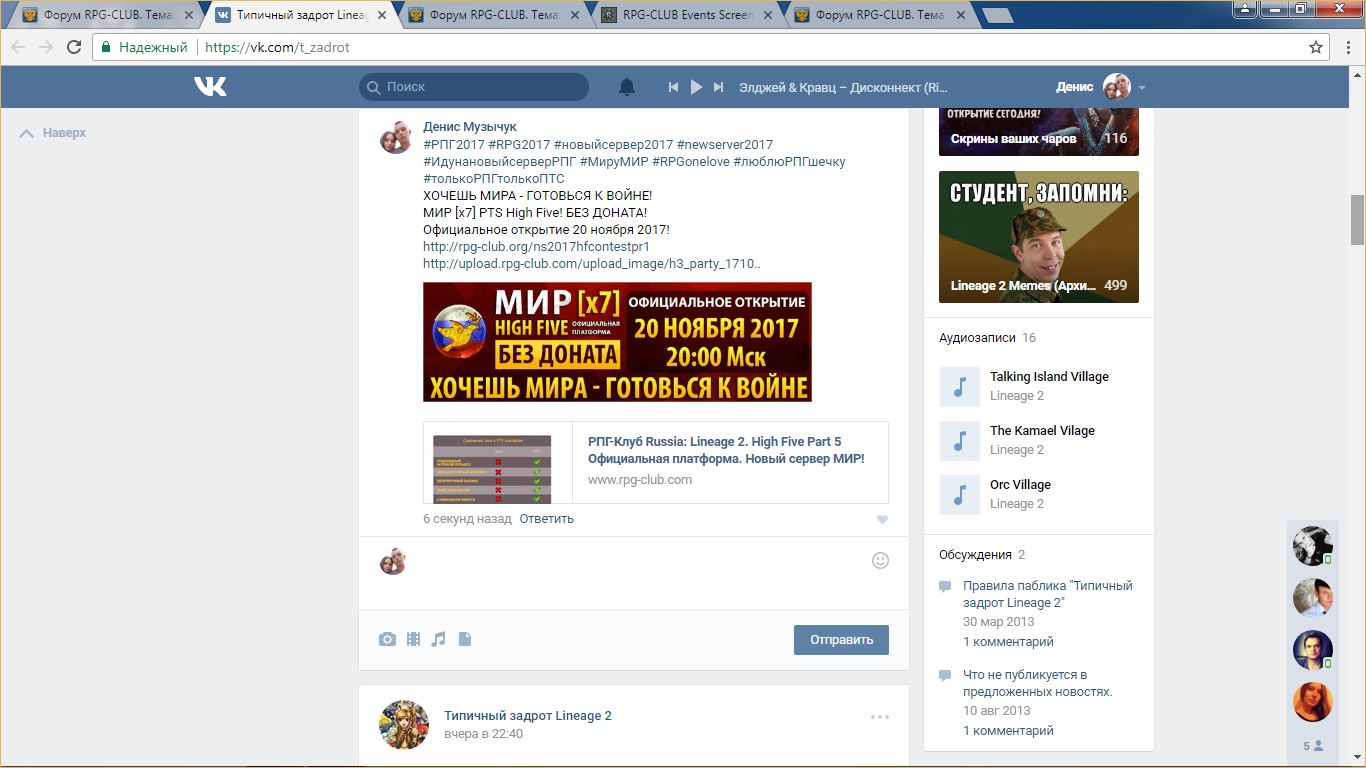This screenshot has width=1366, height=768.
Task: View site security info padlock
Action: click(x=107, y=47)
